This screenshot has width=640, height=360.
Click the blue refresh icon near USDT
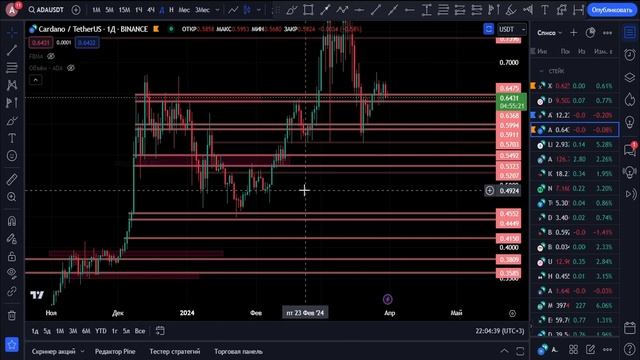pos(489,29)
